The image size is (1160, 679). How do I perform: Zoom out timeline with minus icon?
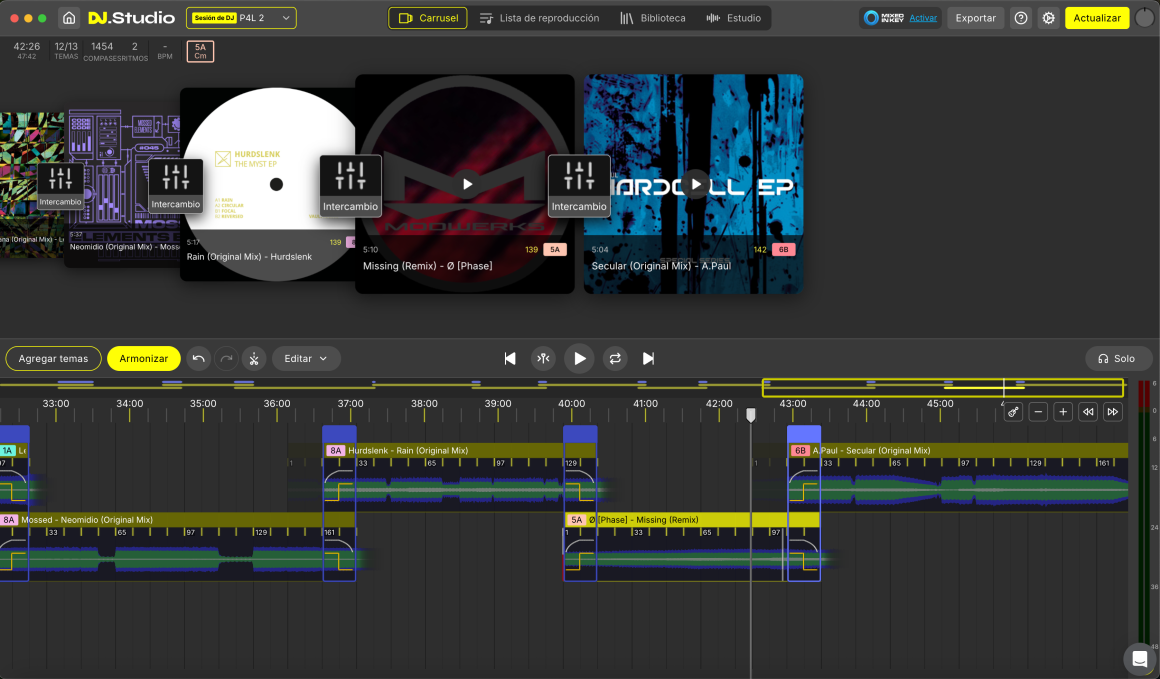(1038, 412)
